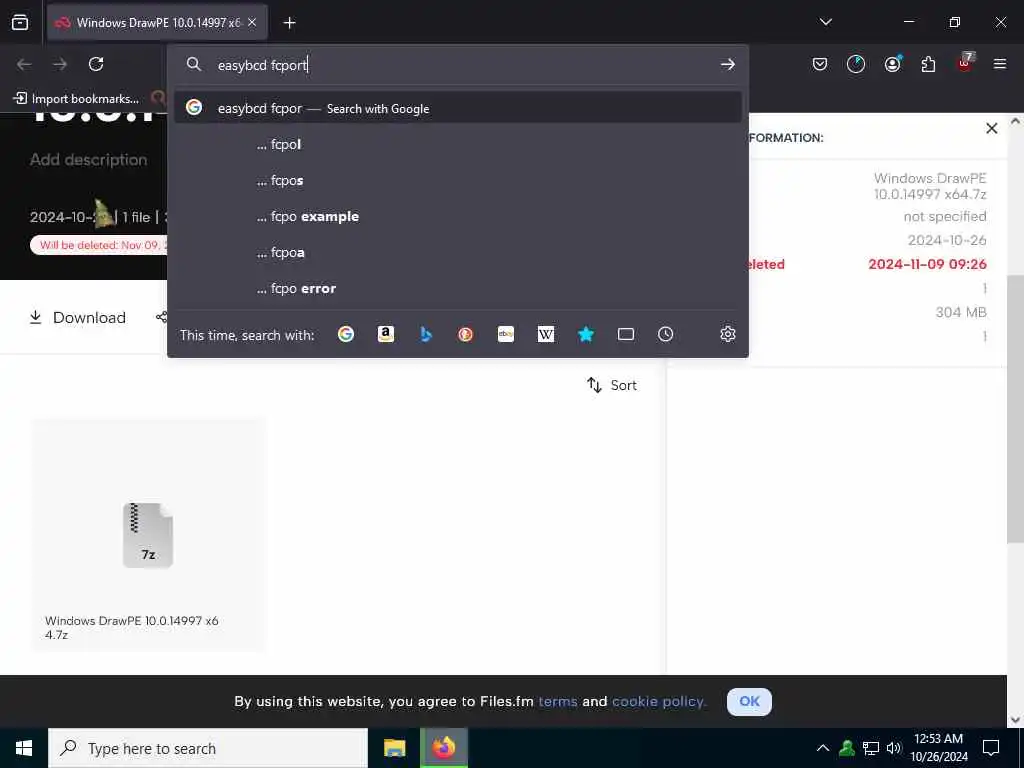Open the uBlock extension icon with badge

pyautogui.click(x=965, y=63)
